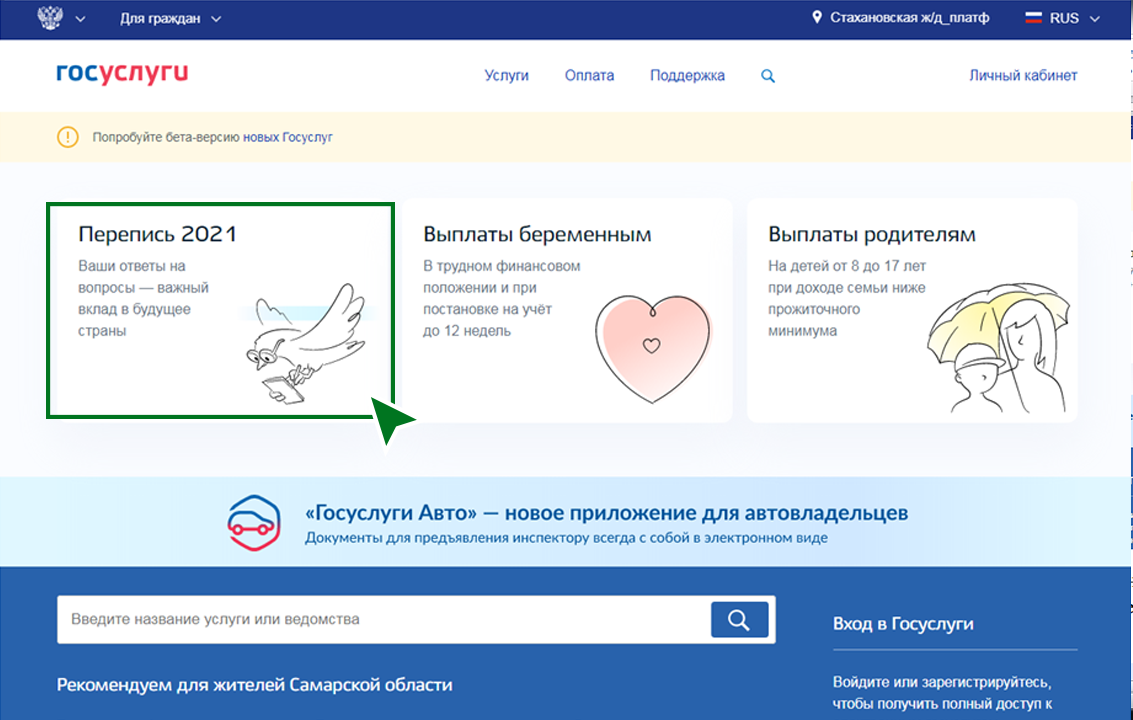Open the Выплаты беременным card
The width and height of the screenshot is (1133, 720).
click(568, 311)
